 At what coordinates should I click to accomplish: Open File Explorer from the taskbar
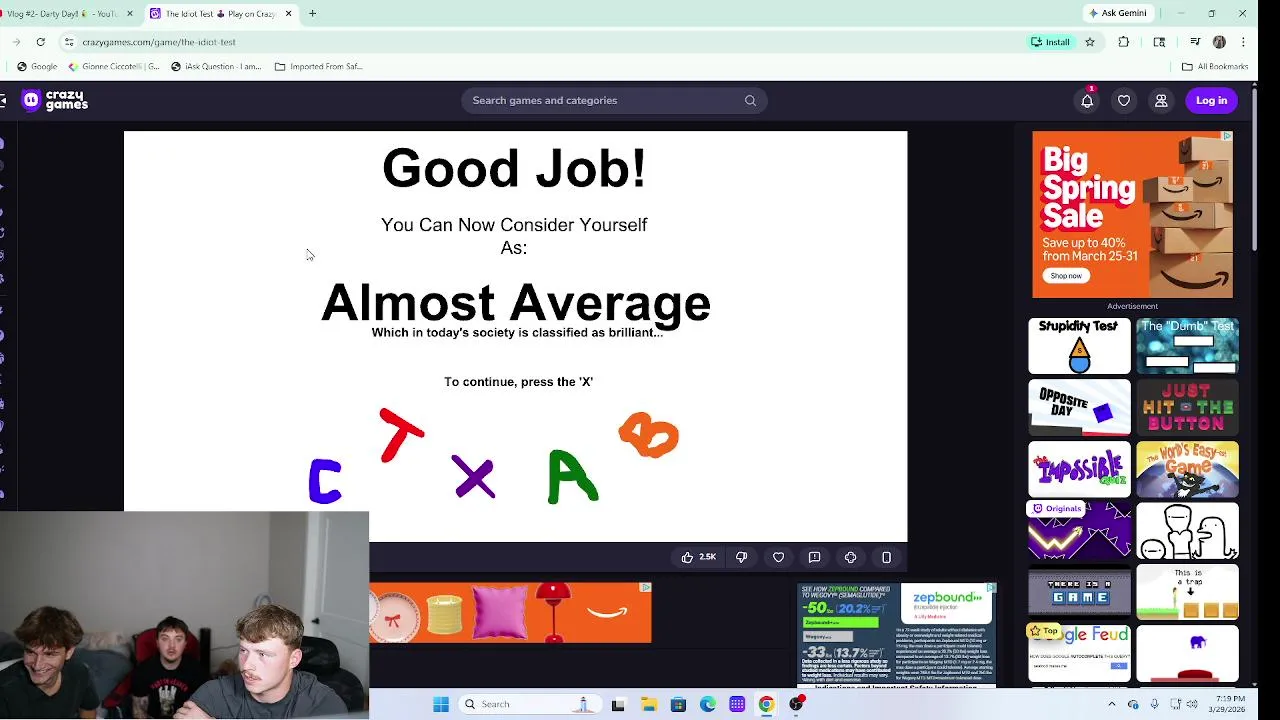coord(648,704)
